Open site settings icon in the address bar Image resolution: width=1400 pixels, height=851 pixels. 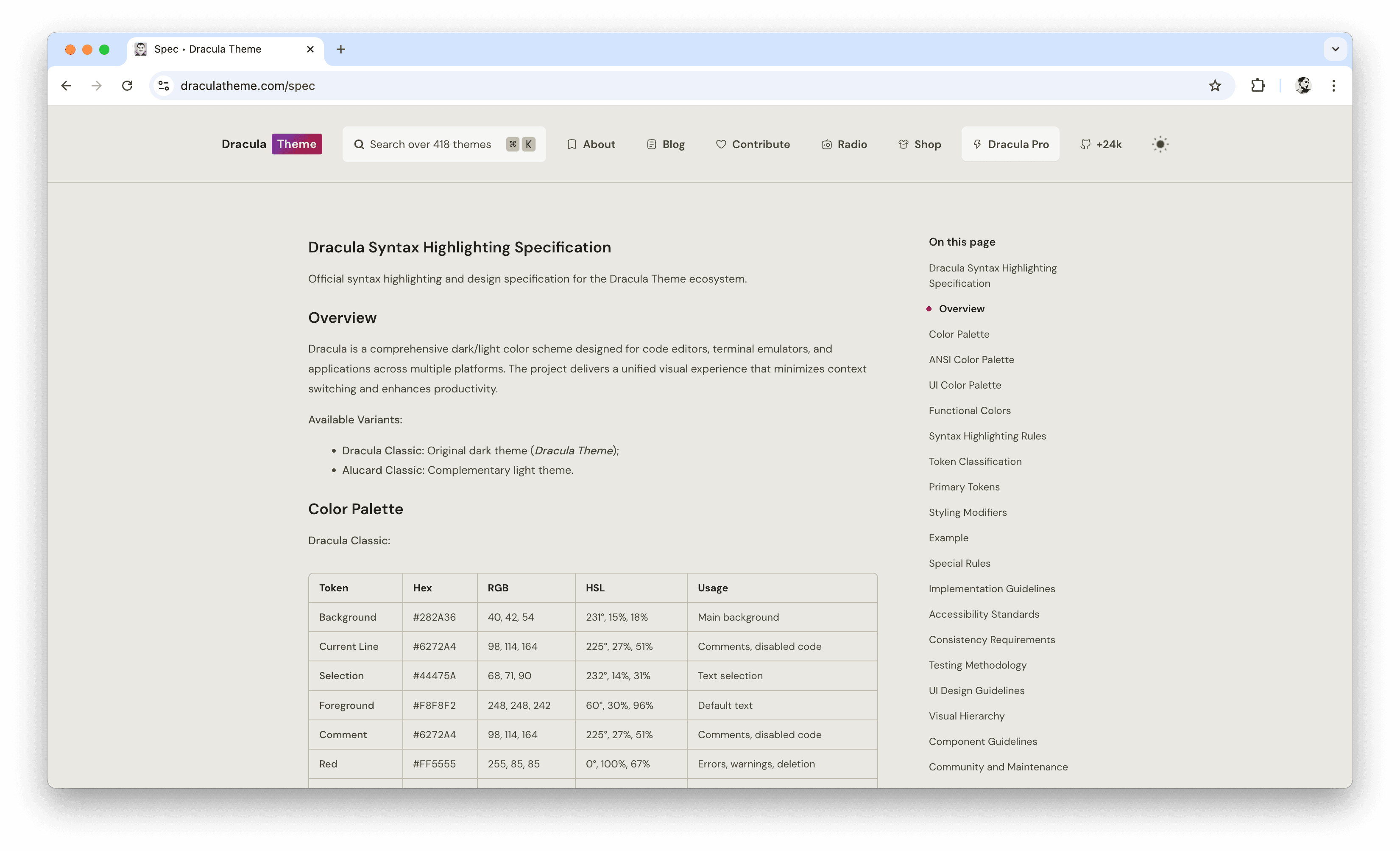tap(164, 85)
